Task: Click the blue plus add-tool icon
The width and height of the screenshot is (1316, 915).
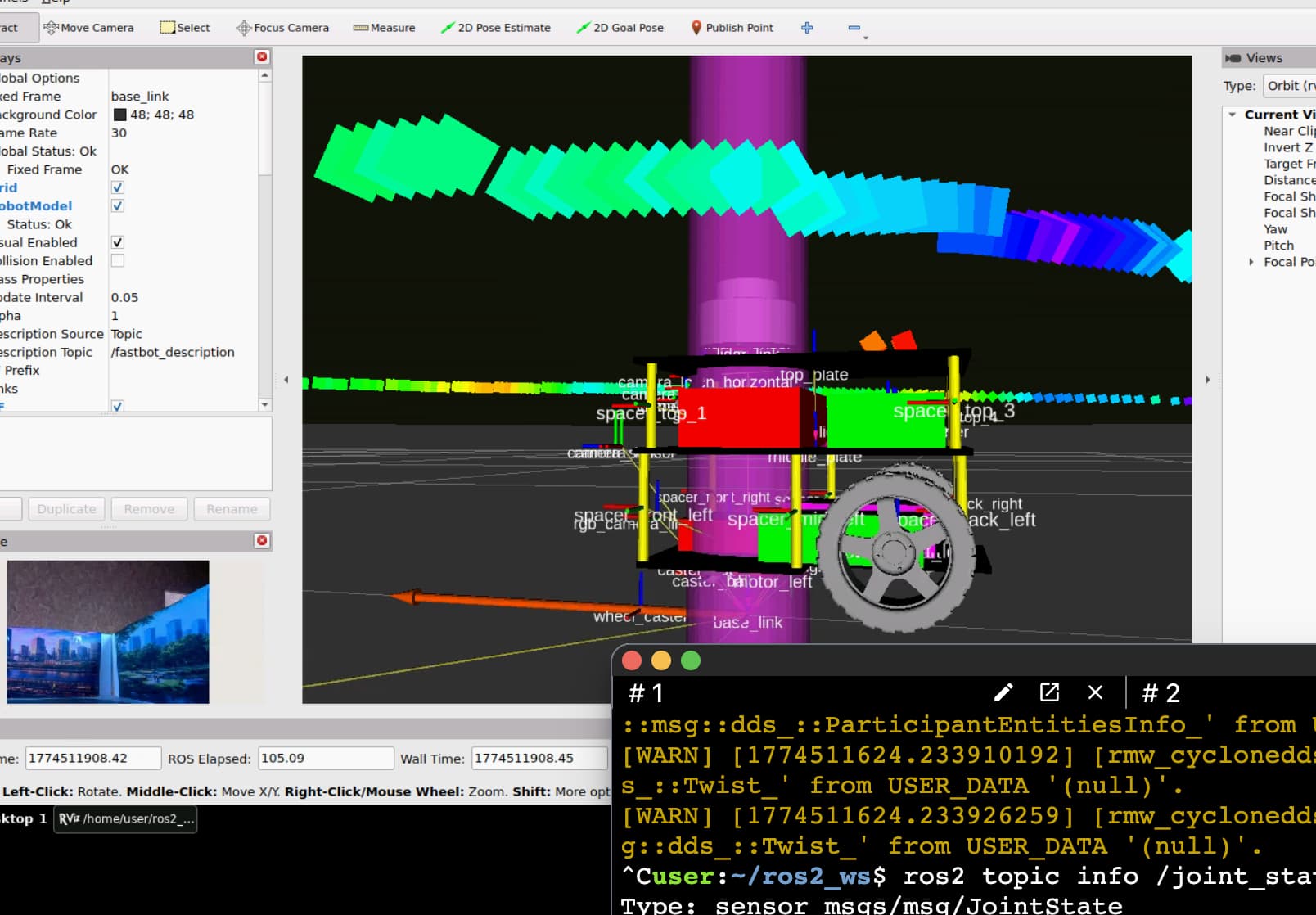Action: pos(807,28)
